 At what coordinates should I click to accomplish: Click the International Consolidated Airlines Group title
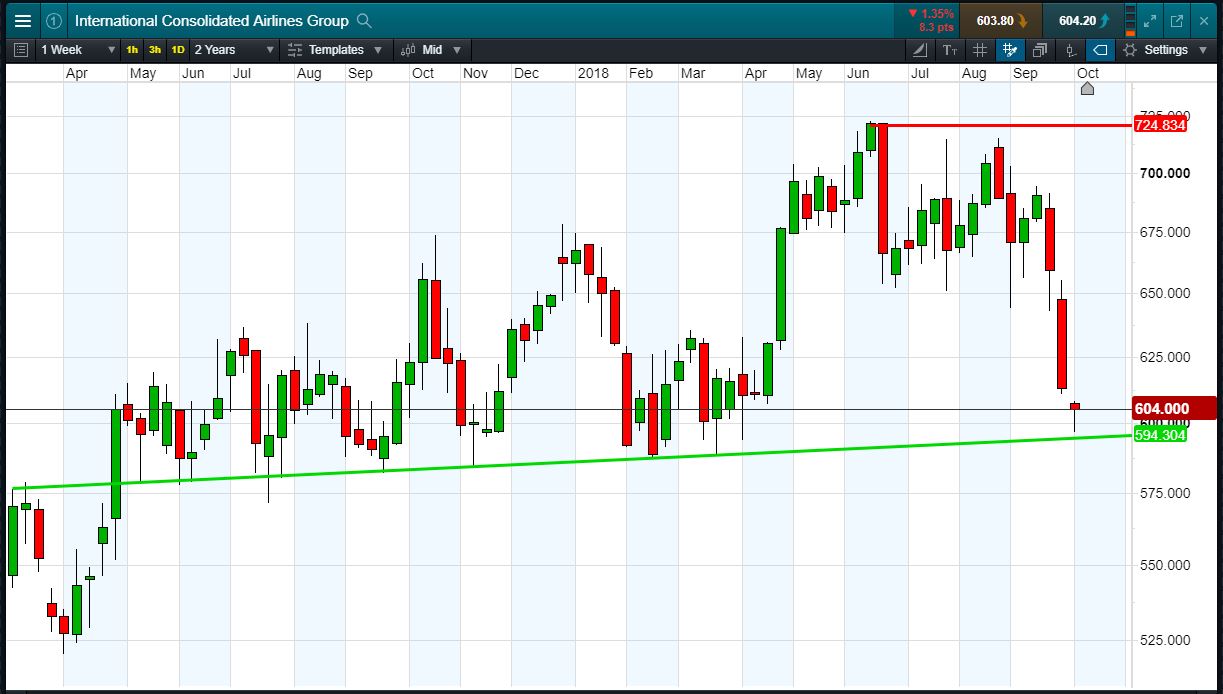212,20
